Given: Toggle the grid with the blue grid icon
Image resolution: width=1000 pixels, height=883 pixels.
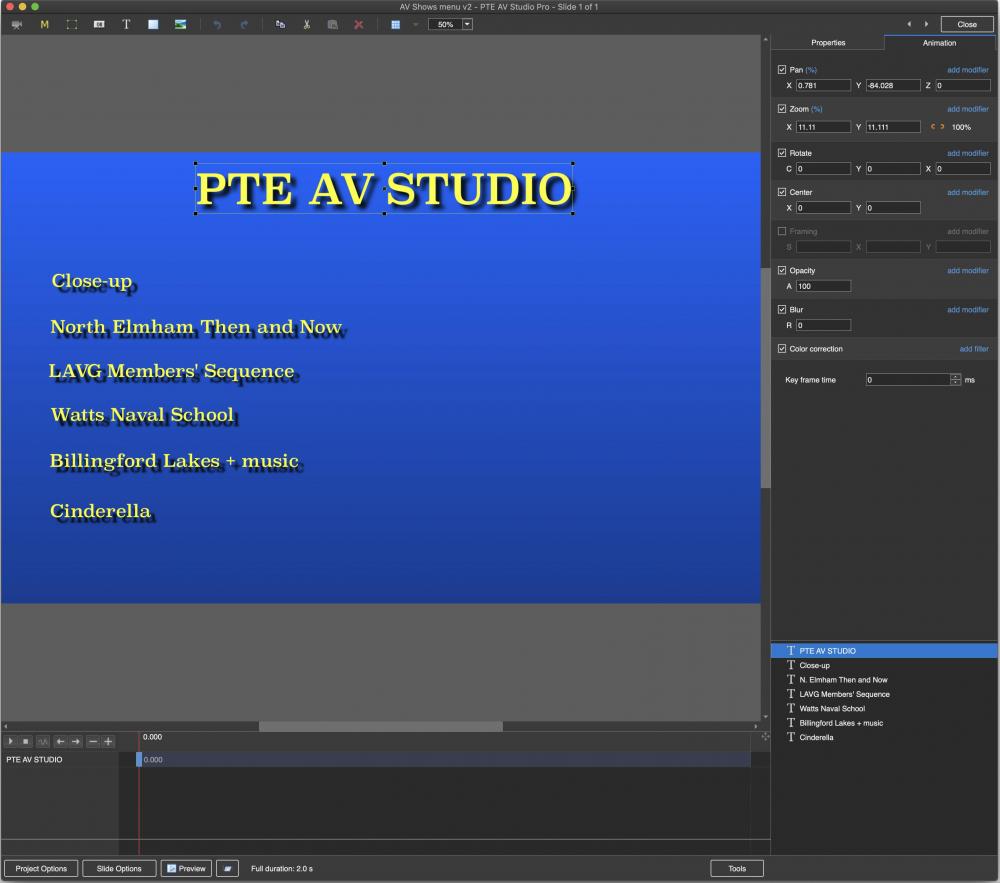Looking at the screenshot, I should click(x=395, y=24).
